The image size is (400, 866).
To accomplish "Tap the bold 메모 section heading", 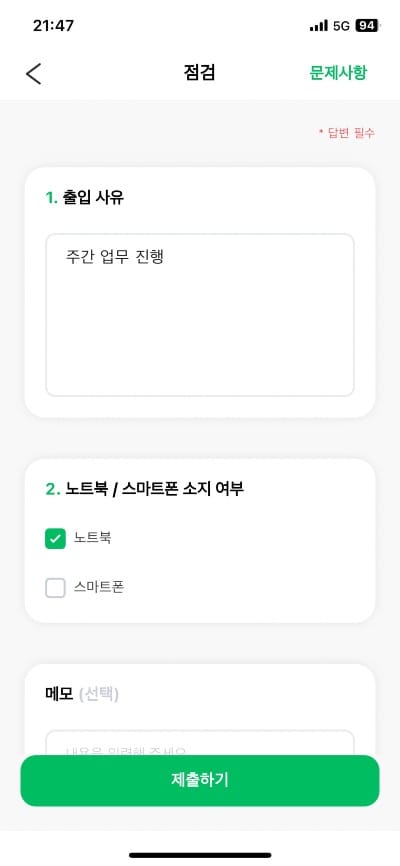I will pos(60,694).
